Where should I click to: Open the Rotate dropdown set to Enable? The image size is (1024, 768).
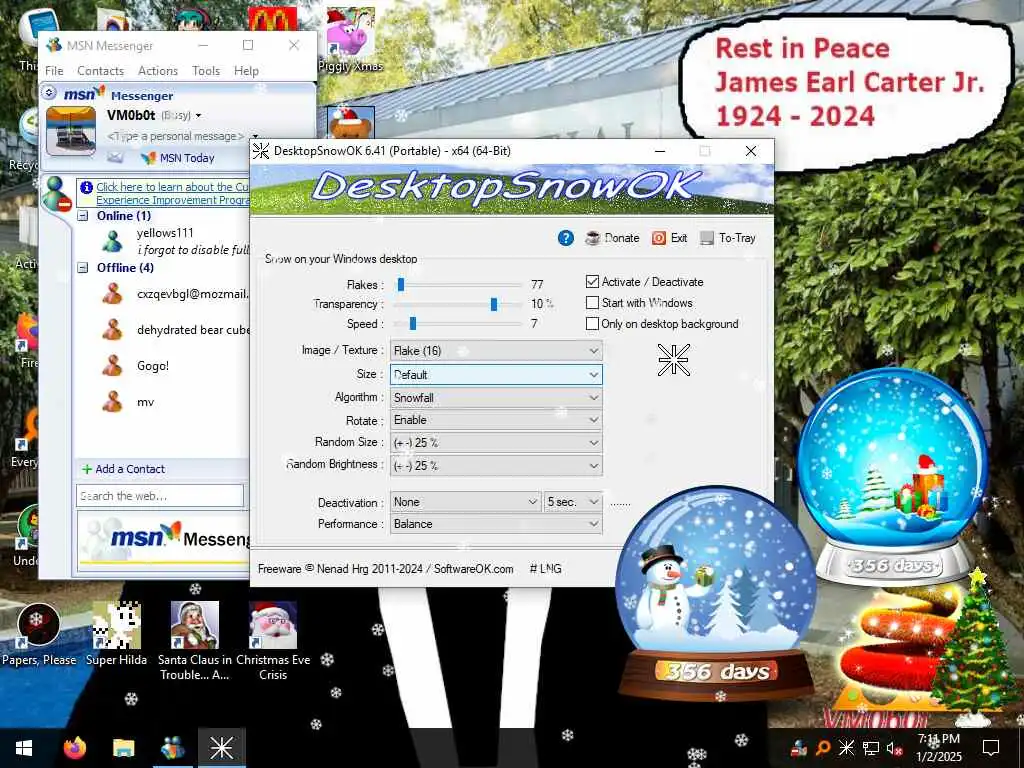496,420
